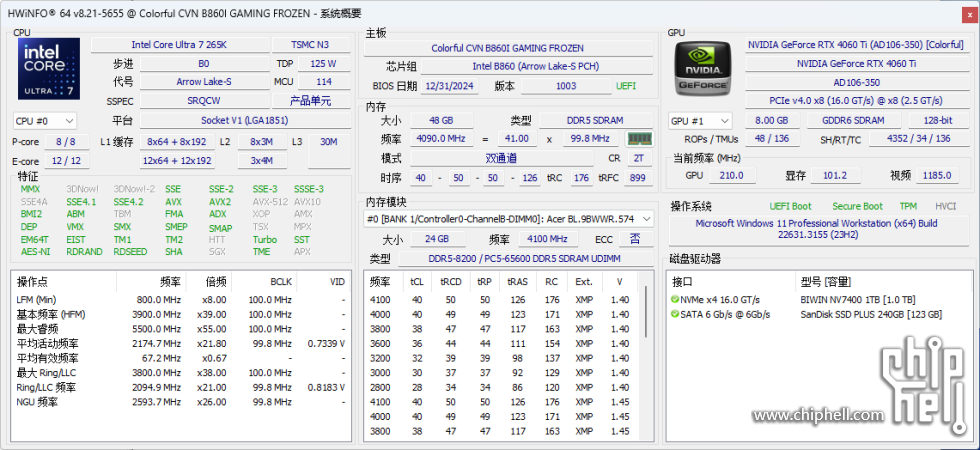Viewport: 980px width, 450px height.
Task: Click the ECC value 否
Action: click(636, 239)
